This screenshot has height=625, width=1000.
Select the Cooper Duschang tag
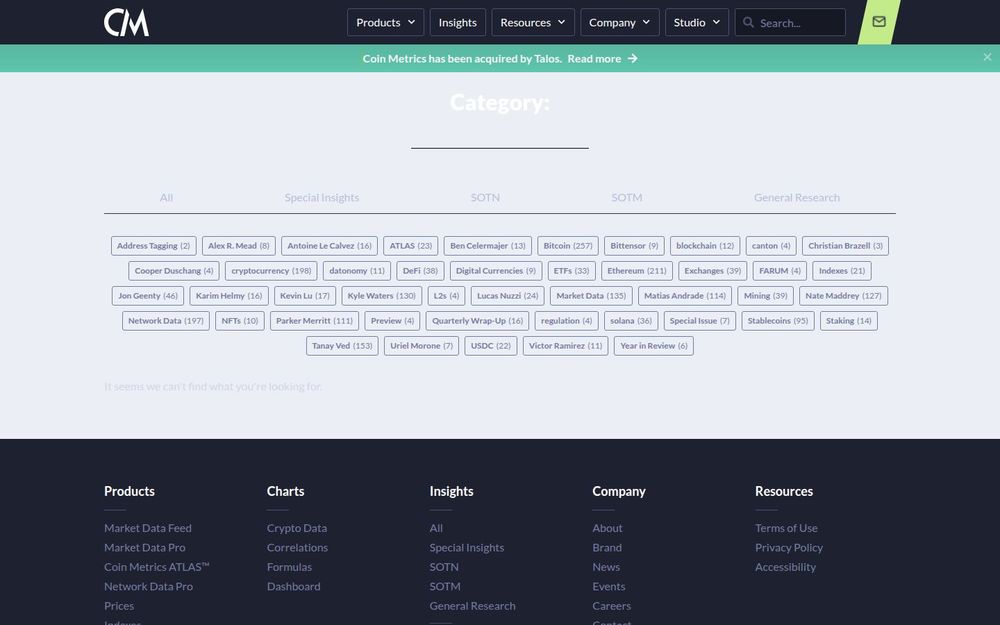(174, 270)
